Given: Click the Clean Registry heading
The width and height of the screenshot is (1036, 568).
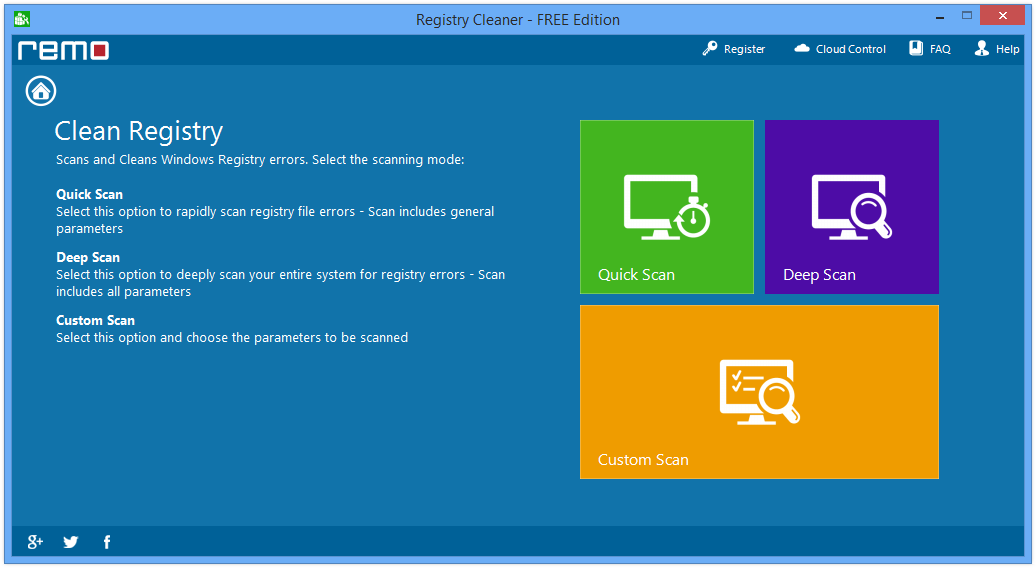Looking at the screenshot, I should click(x=139, y=131).
